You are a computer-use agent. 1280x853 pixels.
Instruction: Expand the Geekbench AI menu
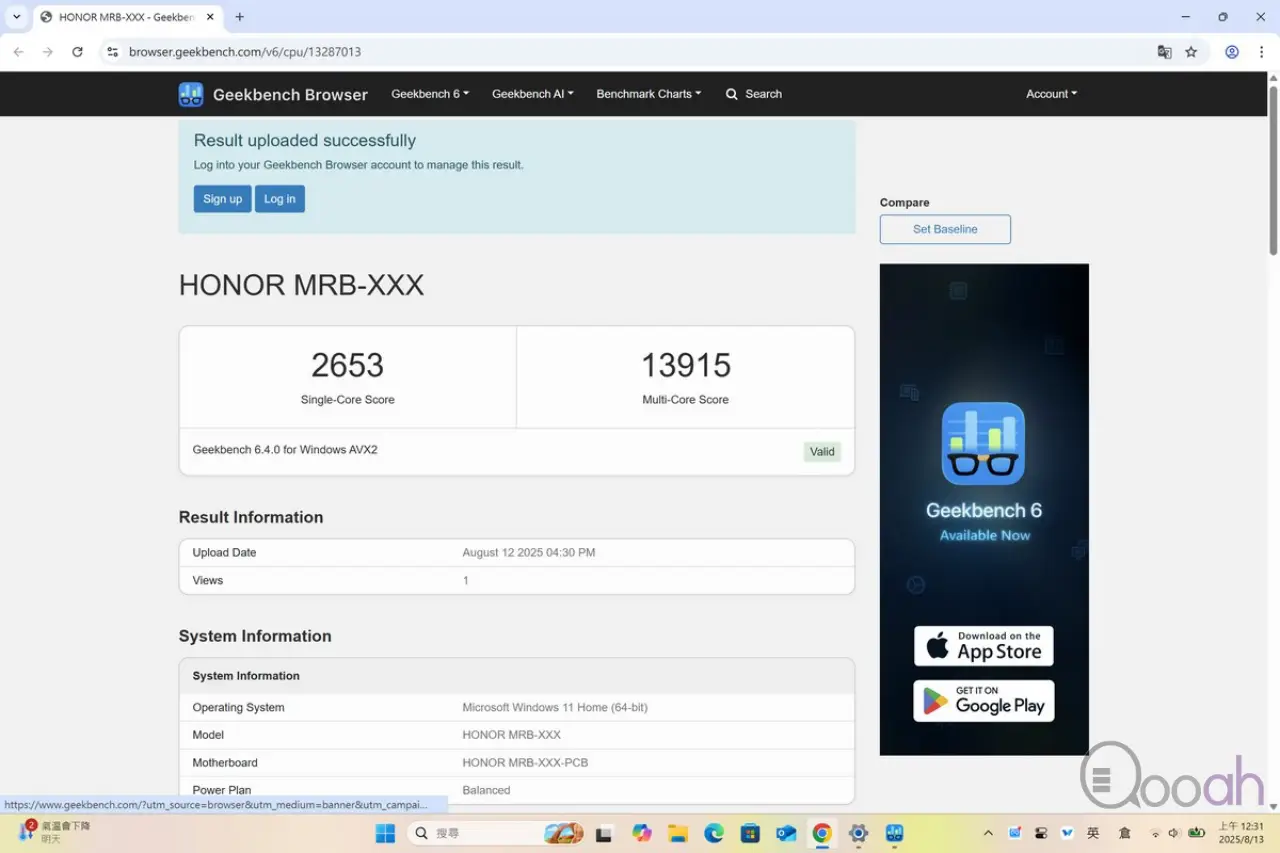[x=533, y=94]
